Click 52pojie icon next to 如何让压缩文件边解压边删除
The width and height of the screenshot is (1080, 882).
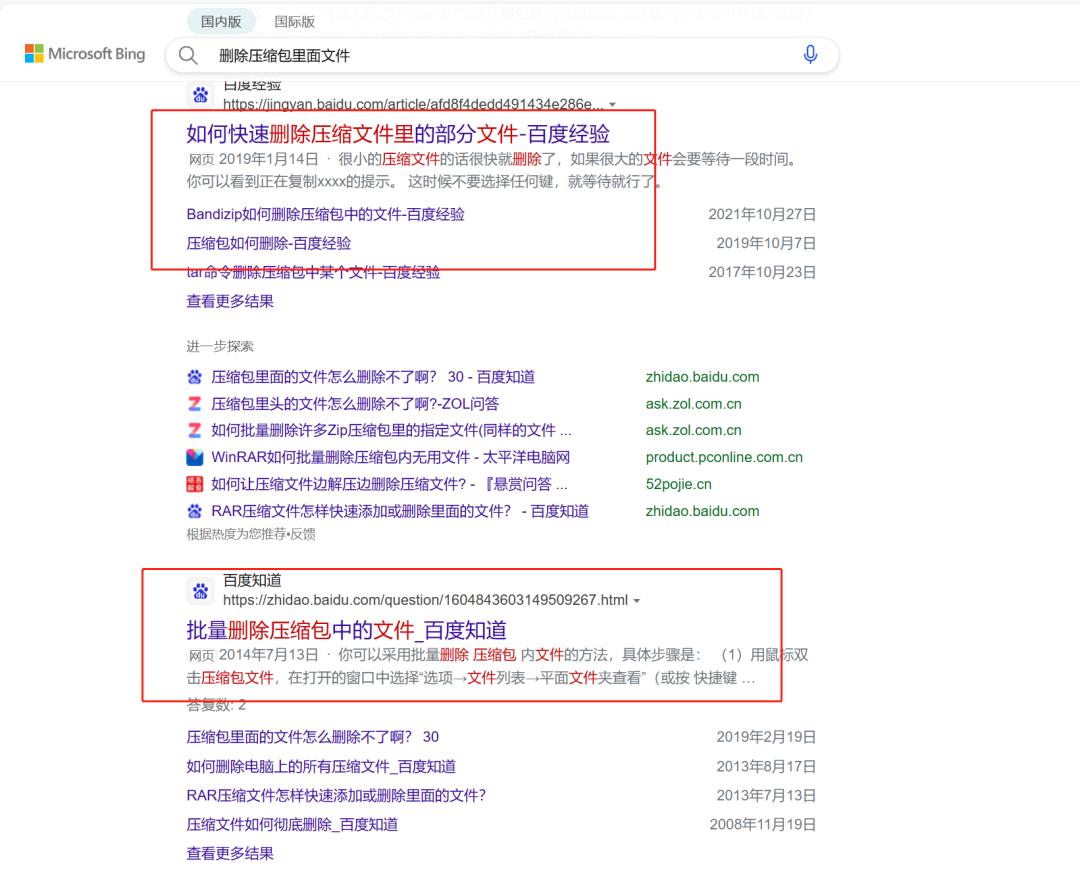[195, 484]
